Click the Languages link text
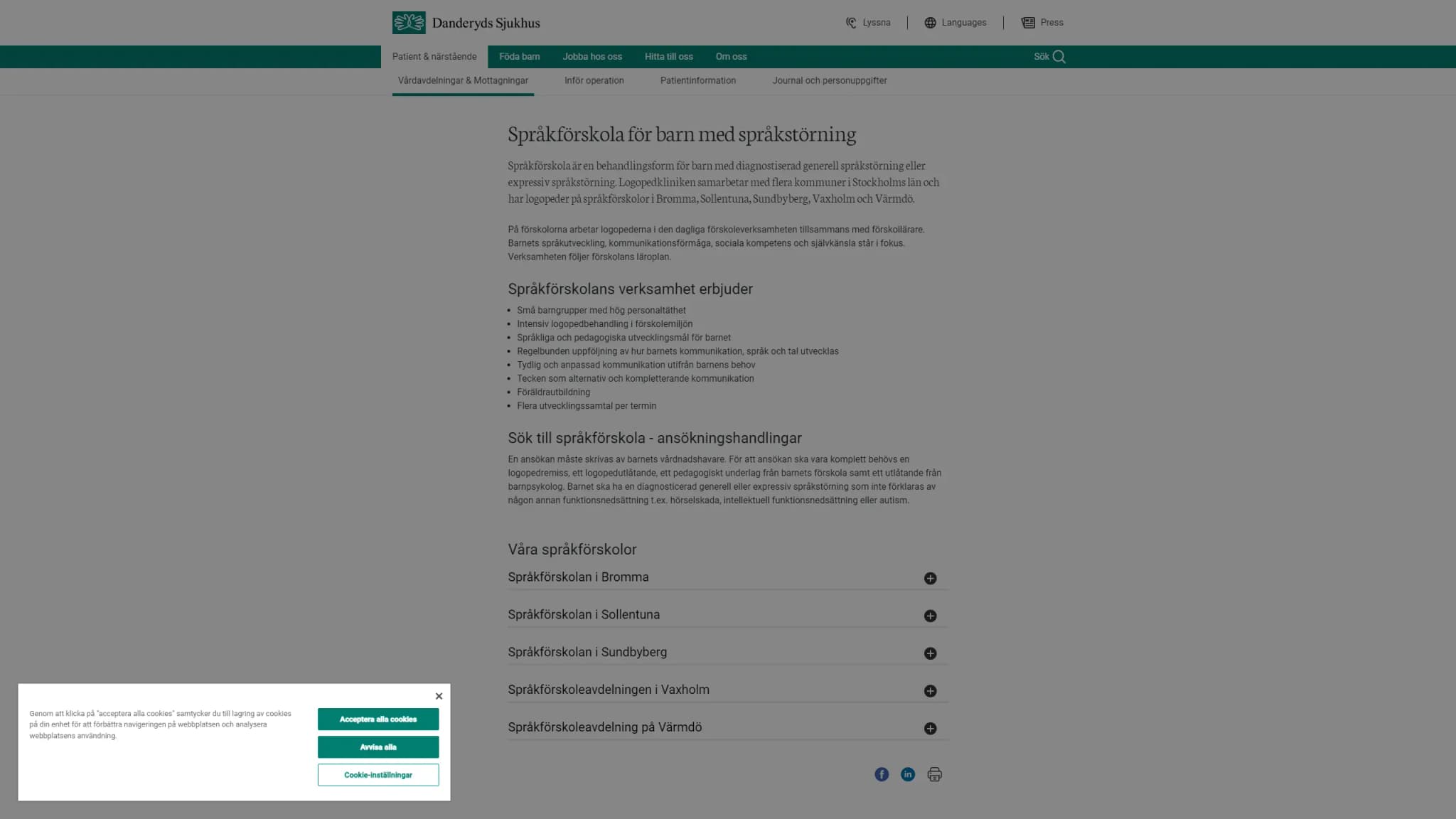This screenshot has width=1456, height=819. pyautogui.click(x=964, y=23)
